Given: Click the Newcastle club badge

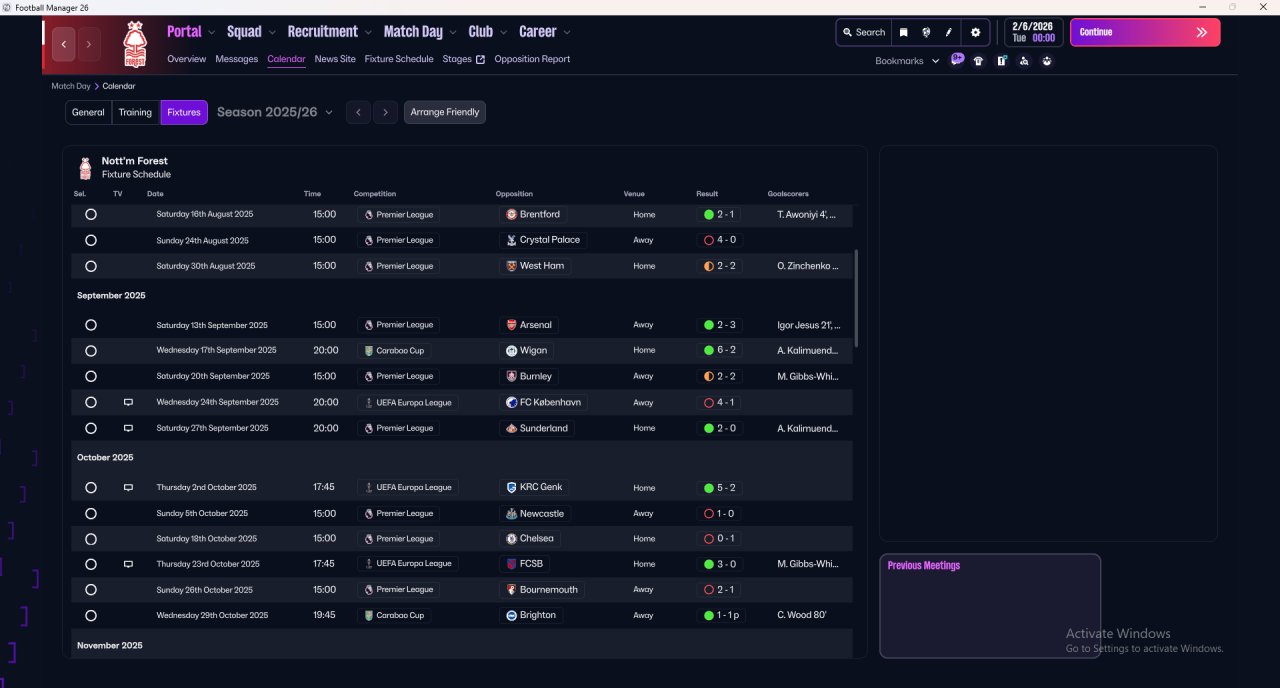Looking at the screenshot, I should (511, 514).
